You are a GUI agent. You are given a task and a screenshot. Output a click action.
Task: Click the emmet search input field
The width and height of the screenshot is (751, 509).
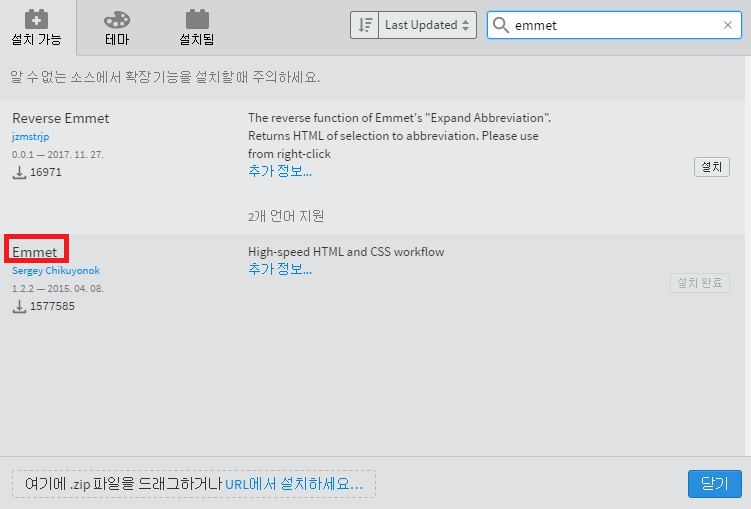pos(614,25)
